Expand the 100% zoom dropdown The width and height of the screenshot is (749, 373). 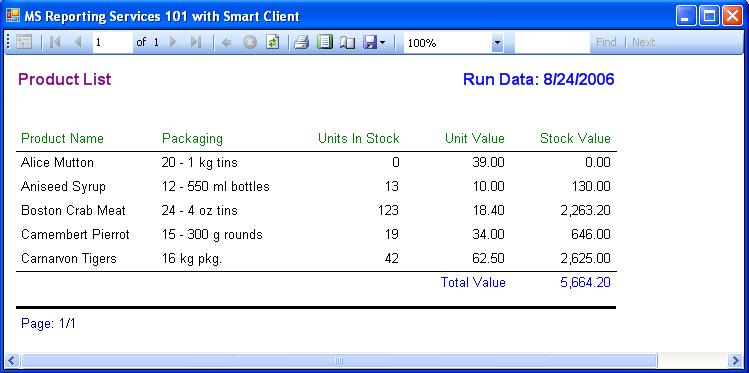(497, 43)
